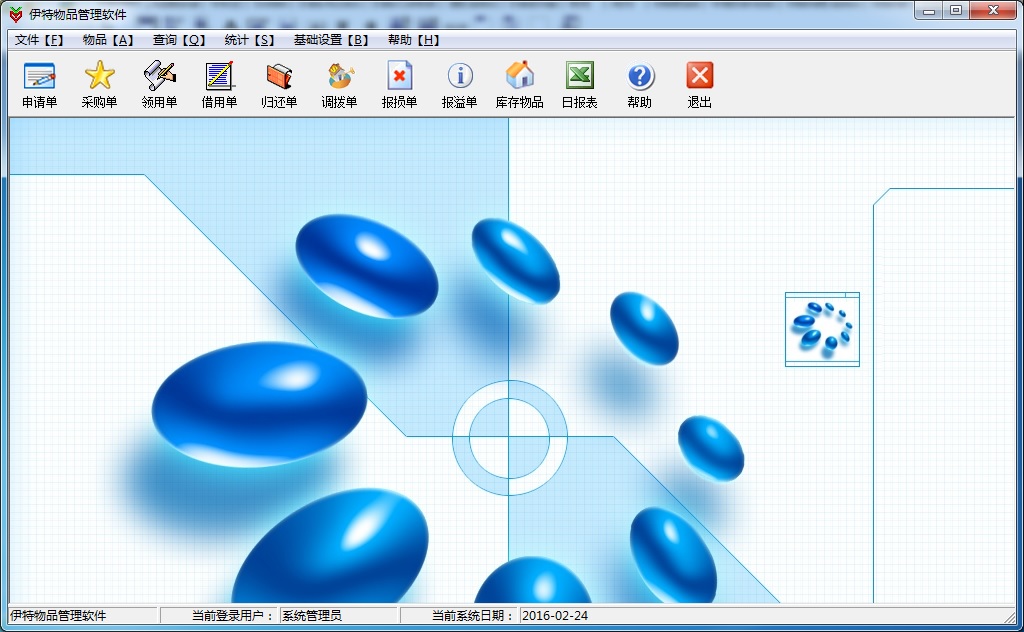
Task: Open the 报溢单 overflow report info icon
Action: (x=460, y=85)
